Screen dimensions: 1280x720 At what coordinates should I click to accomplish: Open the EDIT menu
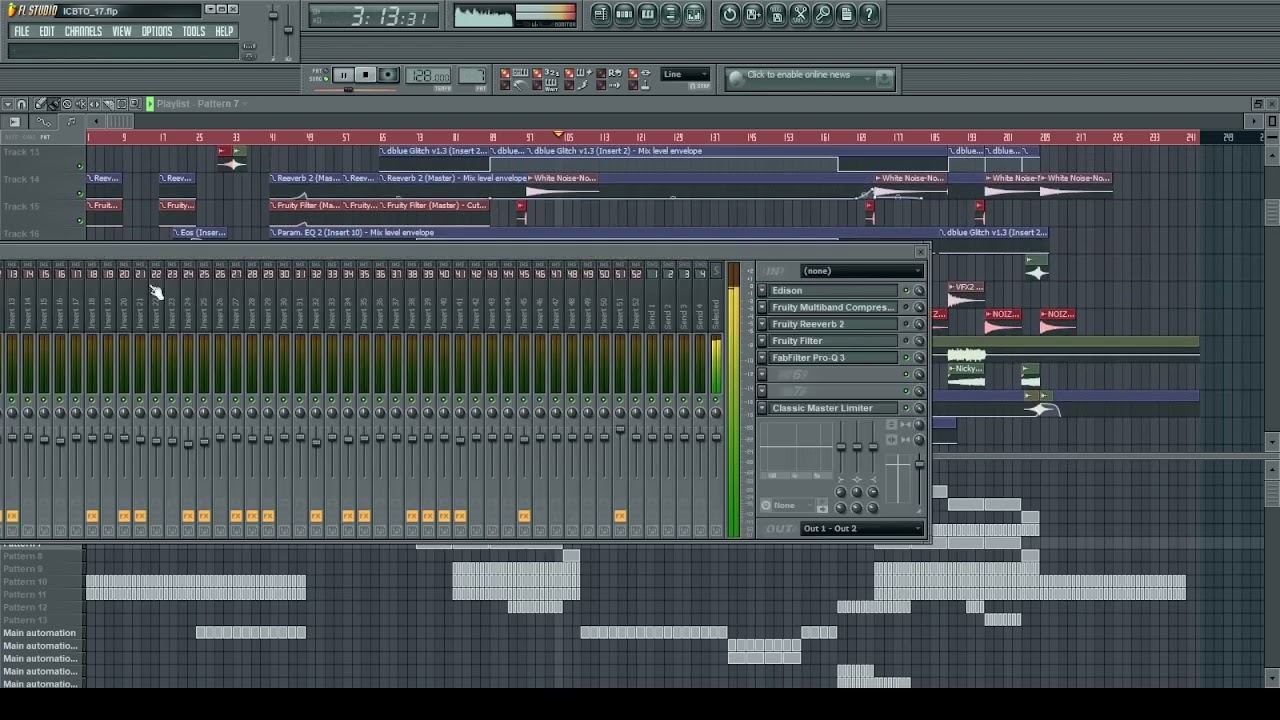pyautogui.click(x=47, y=31)
